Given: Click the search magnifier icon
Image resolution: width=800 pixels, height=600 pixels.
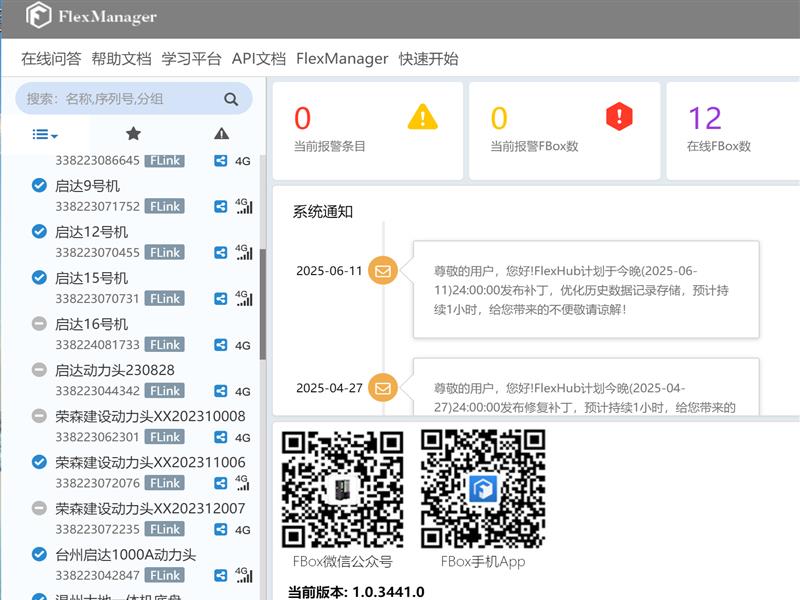Looking at the screenshot, I should click(231, 99).
